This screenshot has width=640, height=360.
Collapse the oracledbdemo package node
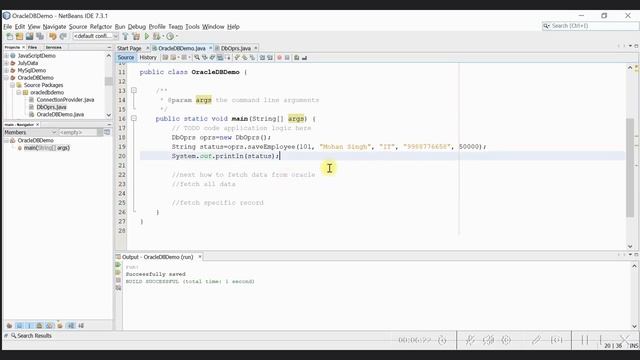(x=19, y=92)
